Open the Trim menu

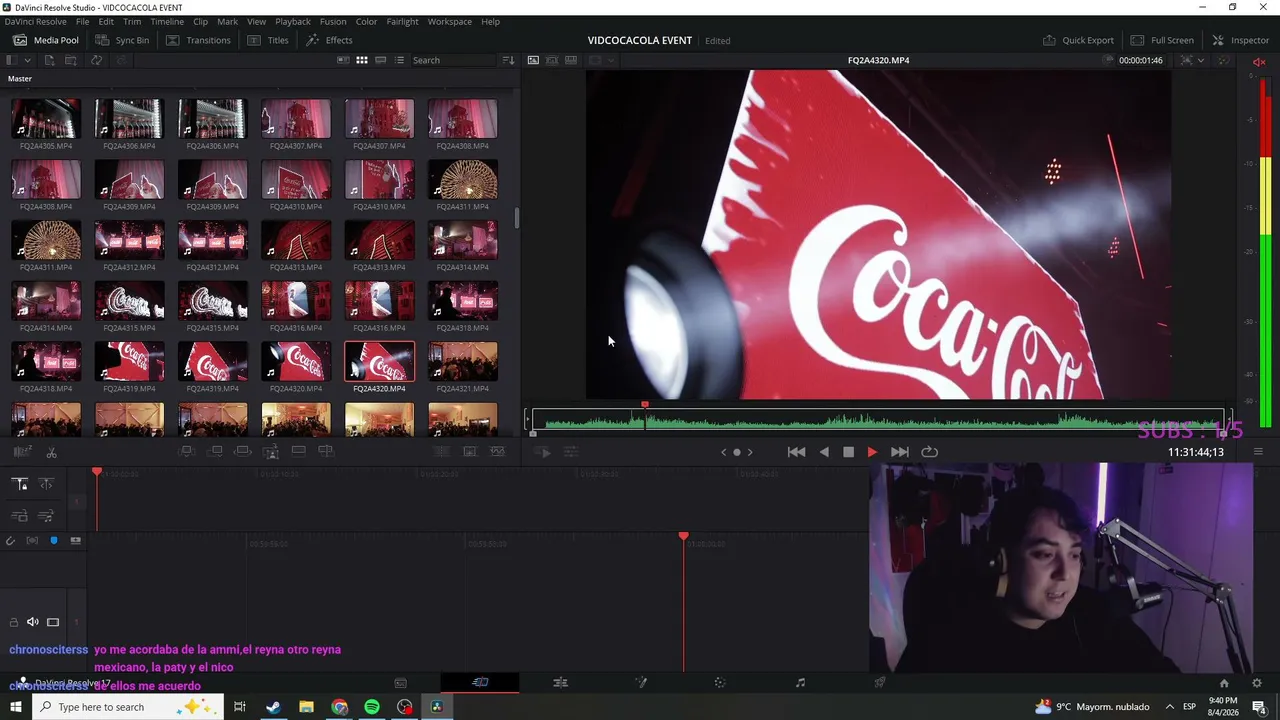click(132, 21)
